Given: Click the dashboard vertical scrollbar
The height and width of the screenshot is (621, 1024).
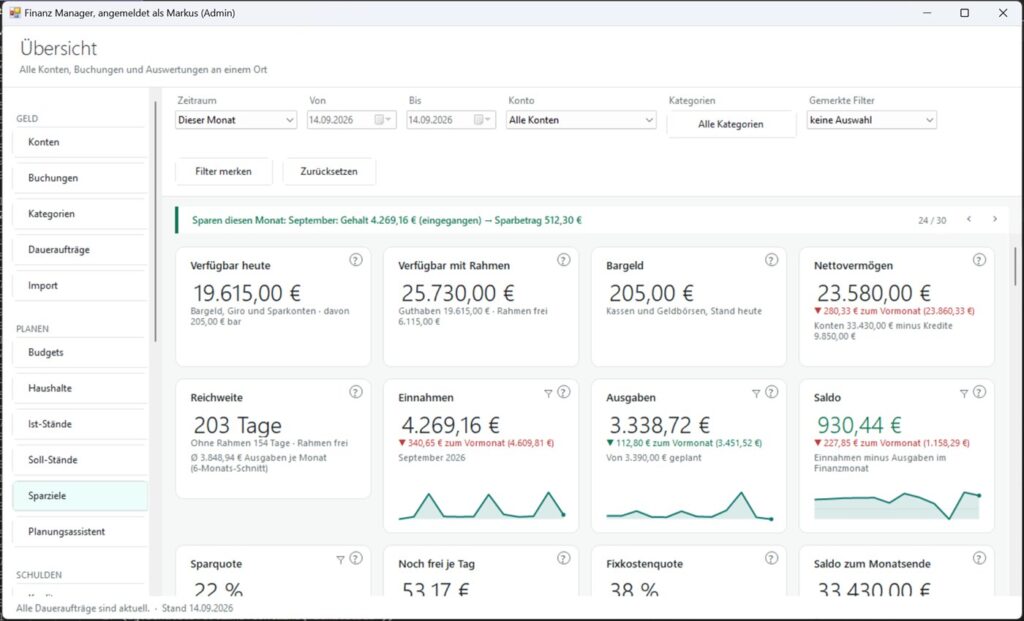Looking at the screenshot, I should (1016, 266).
